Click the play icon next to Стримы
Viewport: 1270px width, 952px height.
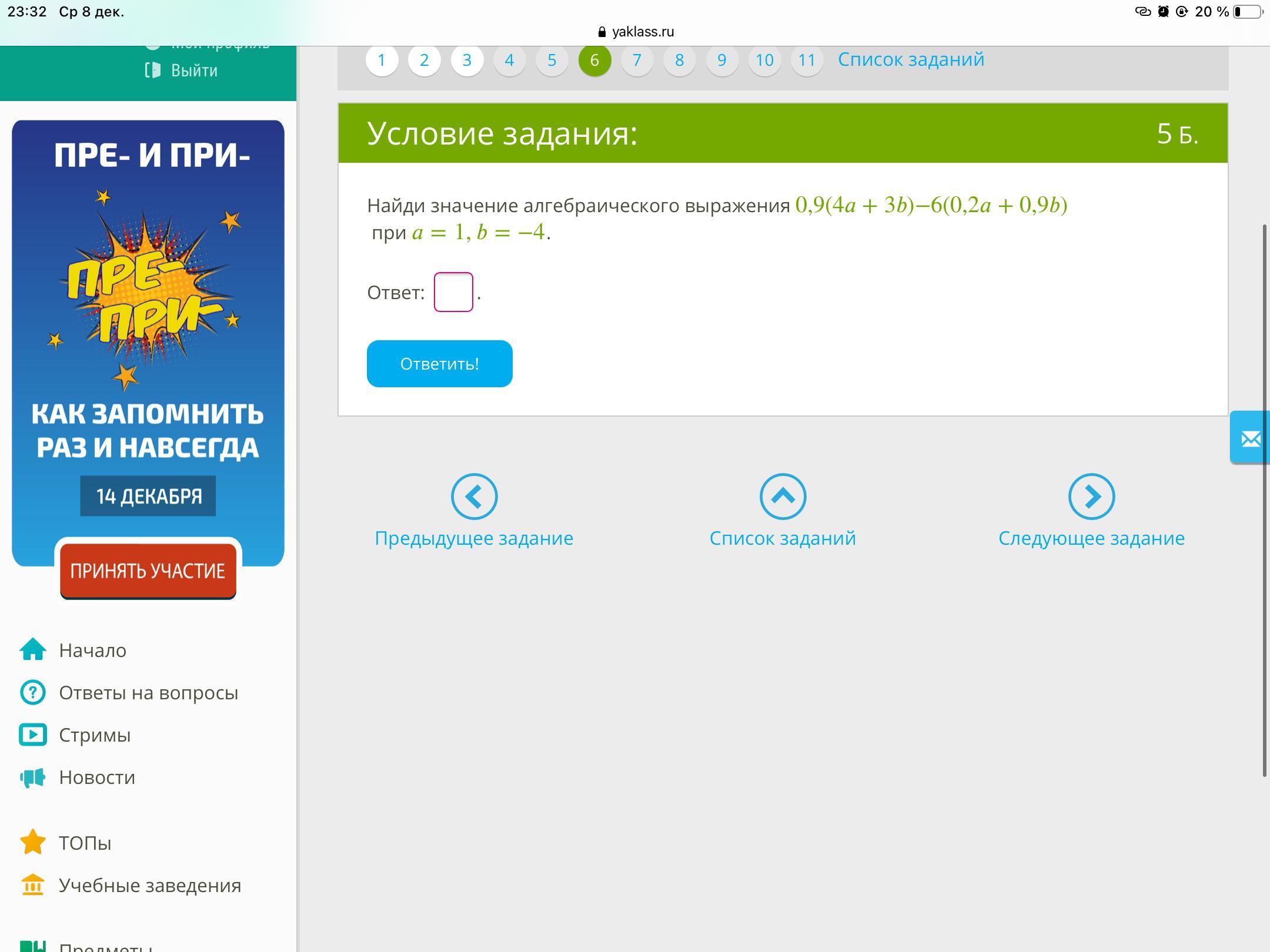pos(33,735)
